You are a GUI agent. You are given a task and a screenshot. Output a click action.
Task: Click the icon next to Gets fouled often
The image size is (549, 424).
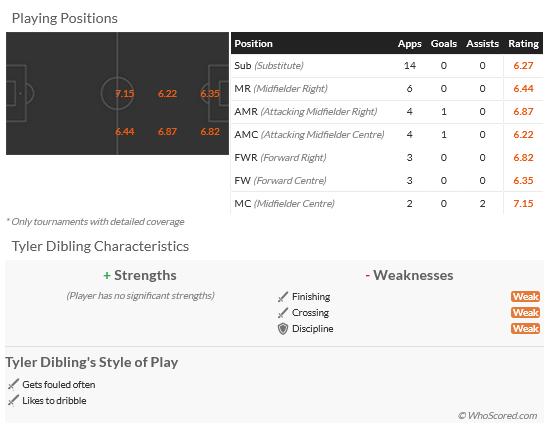[x=13, y=384]
